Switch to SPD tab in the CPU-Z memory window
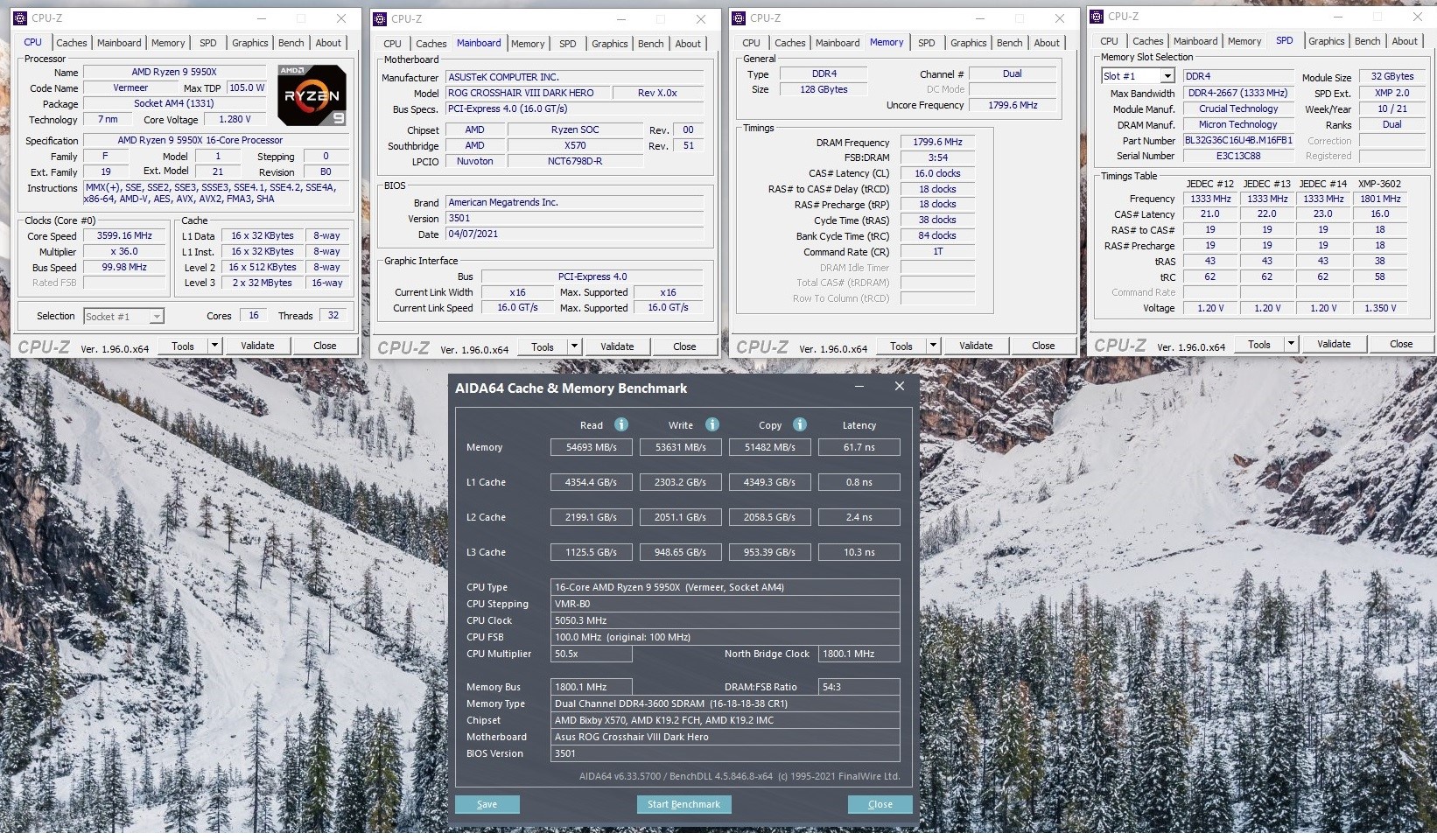 tap(927, 43)
